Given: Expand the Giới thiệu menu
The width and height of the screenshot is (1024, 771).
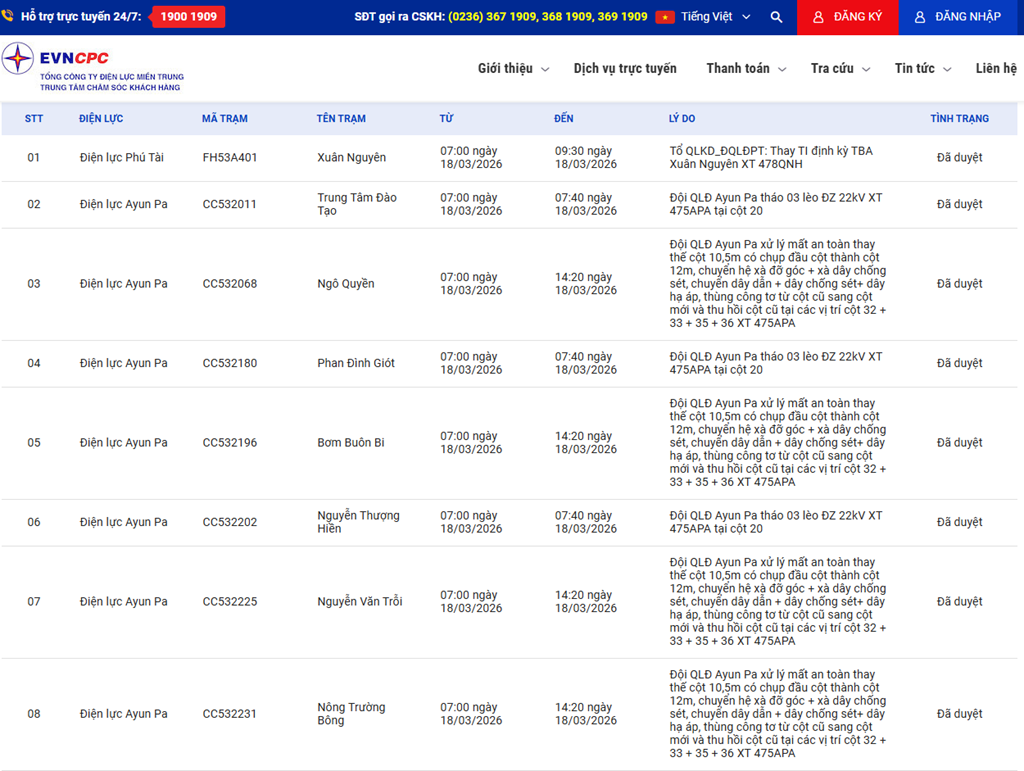Looking at the screenshot, I should (x=513, y=69).
